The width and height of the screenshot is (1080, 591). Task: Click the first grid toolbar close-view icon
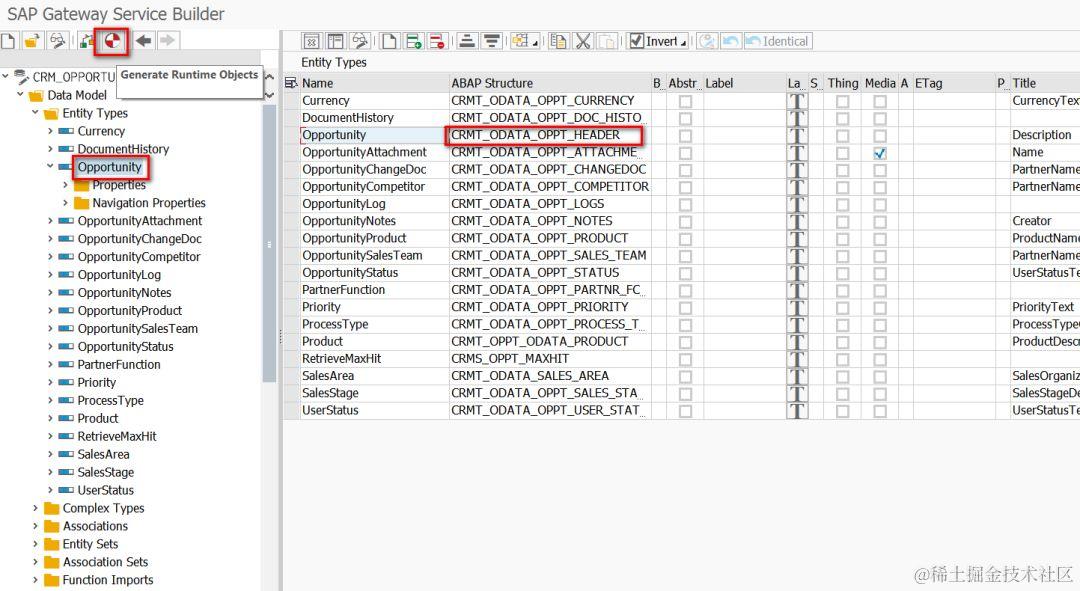[311, 41]
